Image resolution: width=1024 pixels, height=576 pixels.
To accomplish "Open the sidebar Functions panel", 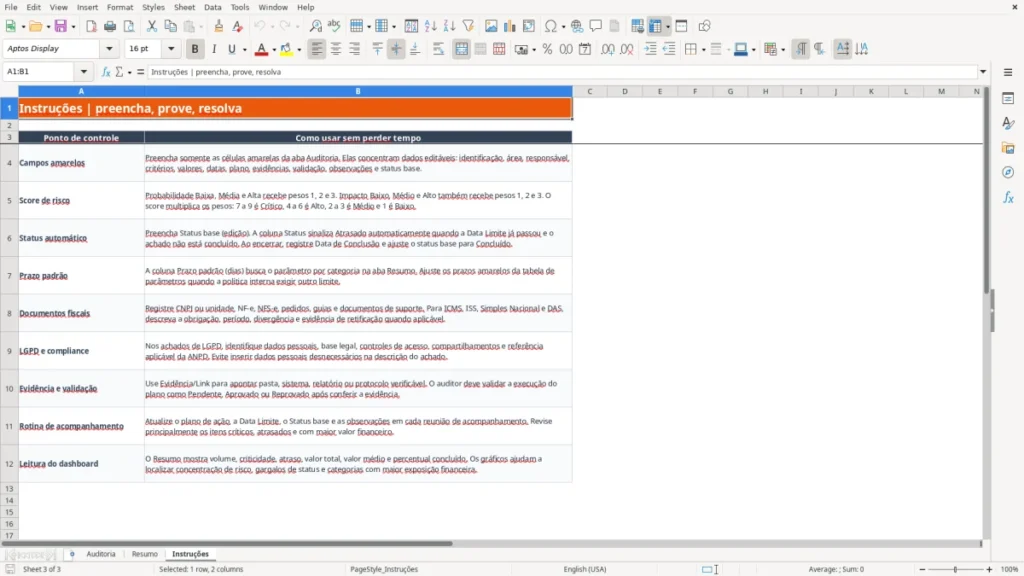I will tap(1008, 197).
